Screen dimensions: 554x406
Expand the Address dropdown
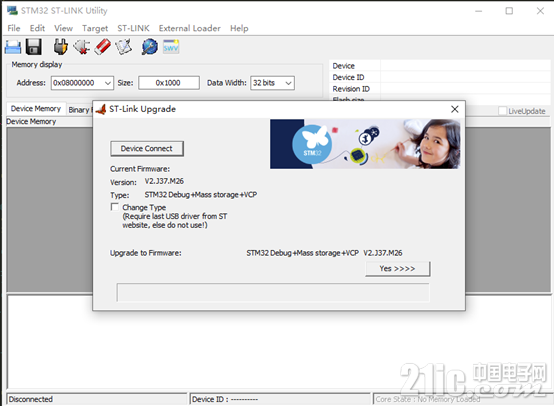click(x=108, y=83)
